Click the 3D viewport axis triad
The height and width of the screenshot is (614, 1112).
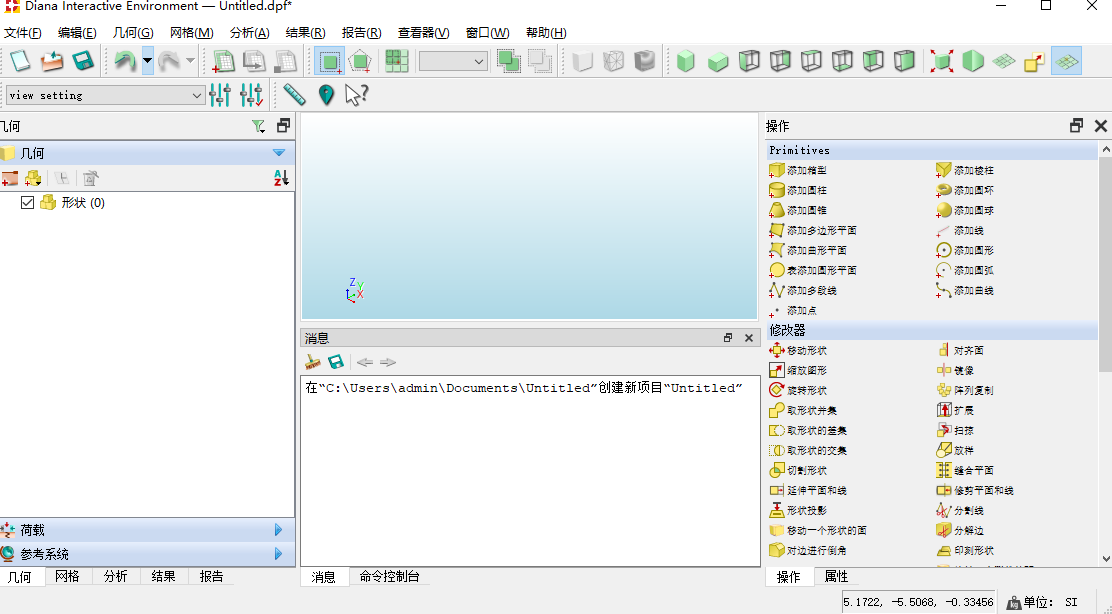point(355,290)
